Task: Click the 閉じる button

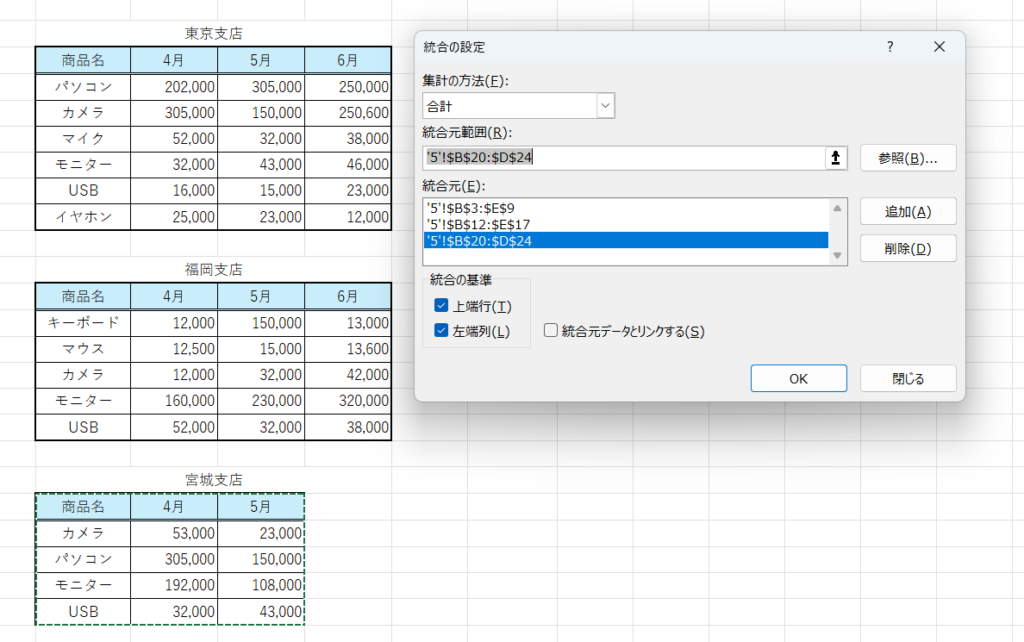Action: 907,379
